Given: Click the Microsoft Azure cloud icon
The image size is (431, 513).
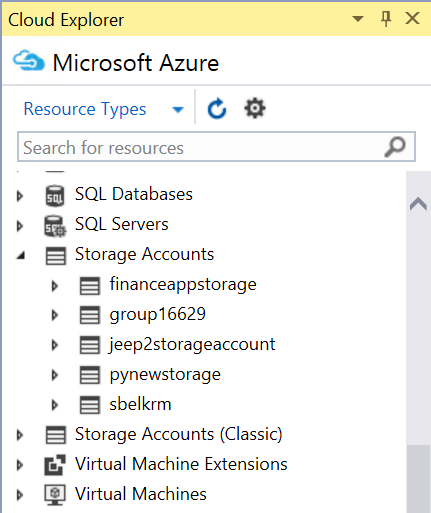Looking at the screenshot, I should pos(29,61).
